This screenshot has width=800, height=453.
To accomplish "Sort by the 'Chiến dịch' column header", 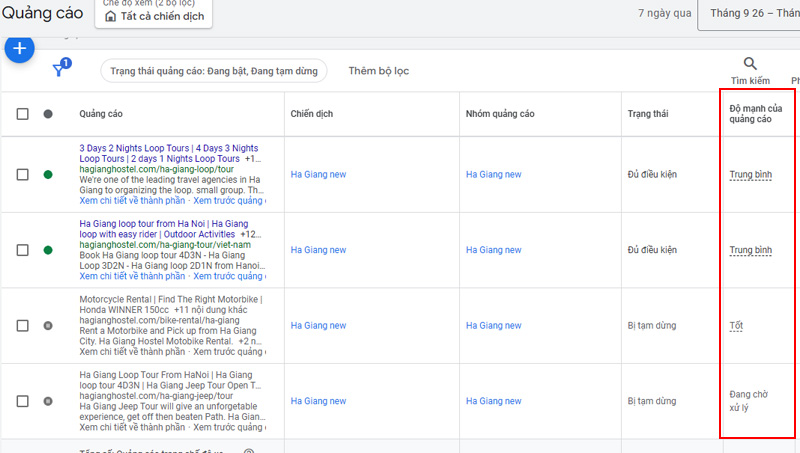I will [310, 114].
